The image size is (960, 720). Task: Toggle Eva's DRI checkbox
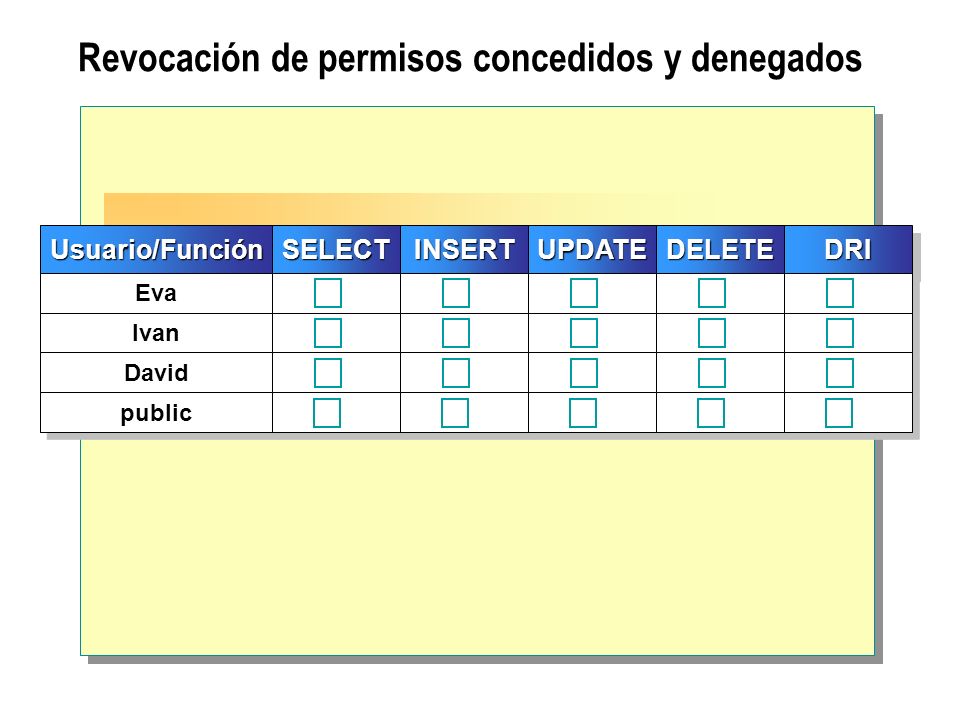tap(839, 293)
